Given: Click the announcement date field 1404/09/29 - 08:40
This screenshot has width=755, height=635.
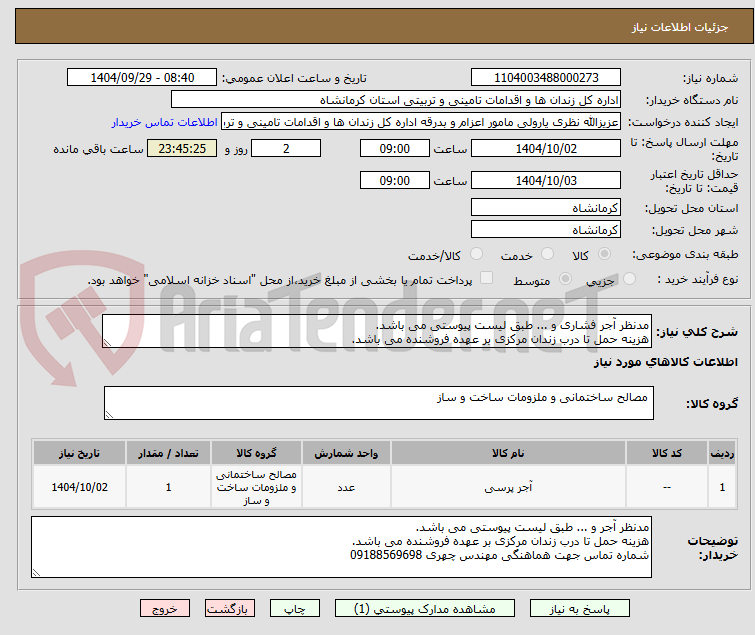Looking at the screenshot, I should point(142,78).
